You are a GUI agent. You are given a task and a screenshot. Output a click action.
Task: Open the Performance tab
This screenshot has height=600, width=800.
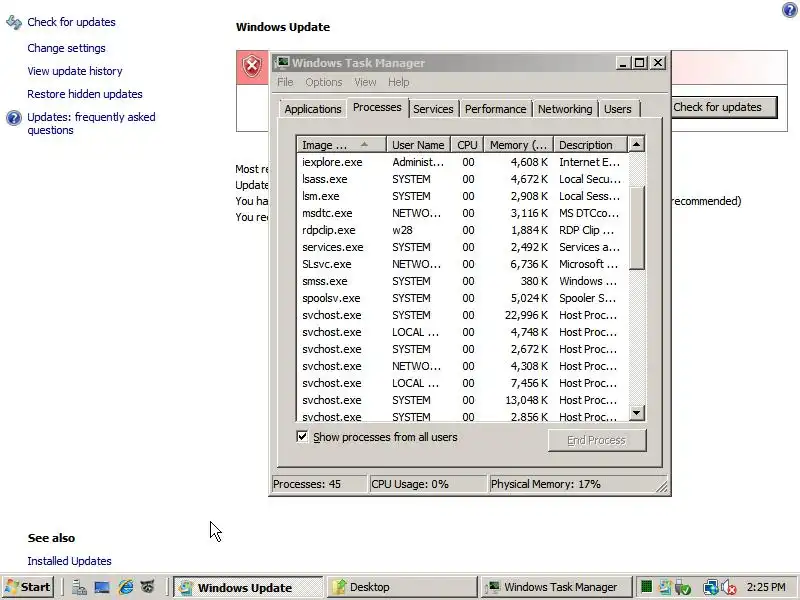tap(495, 109)
